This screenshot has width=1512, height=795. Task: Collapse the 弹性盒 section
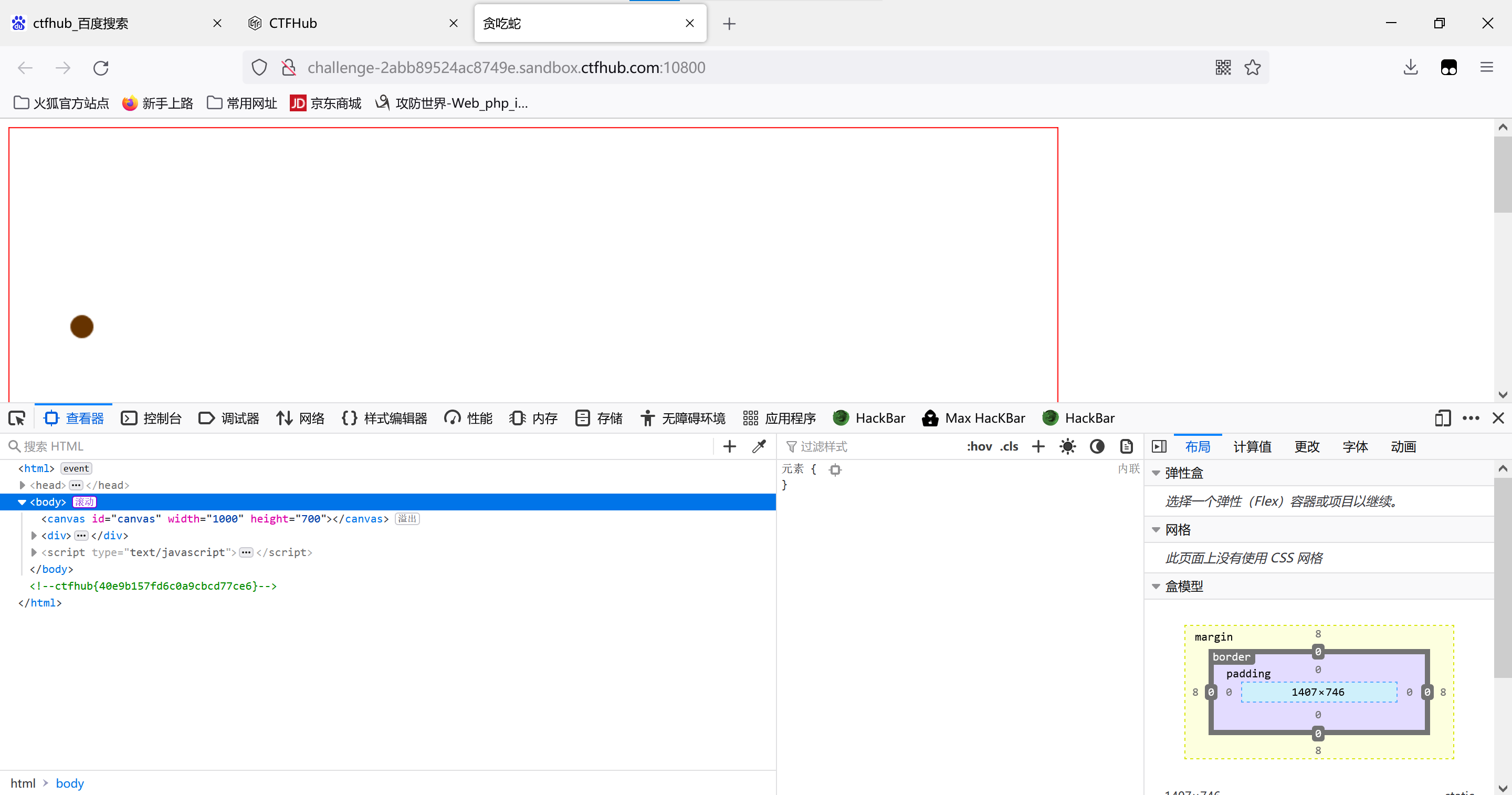1156,473
